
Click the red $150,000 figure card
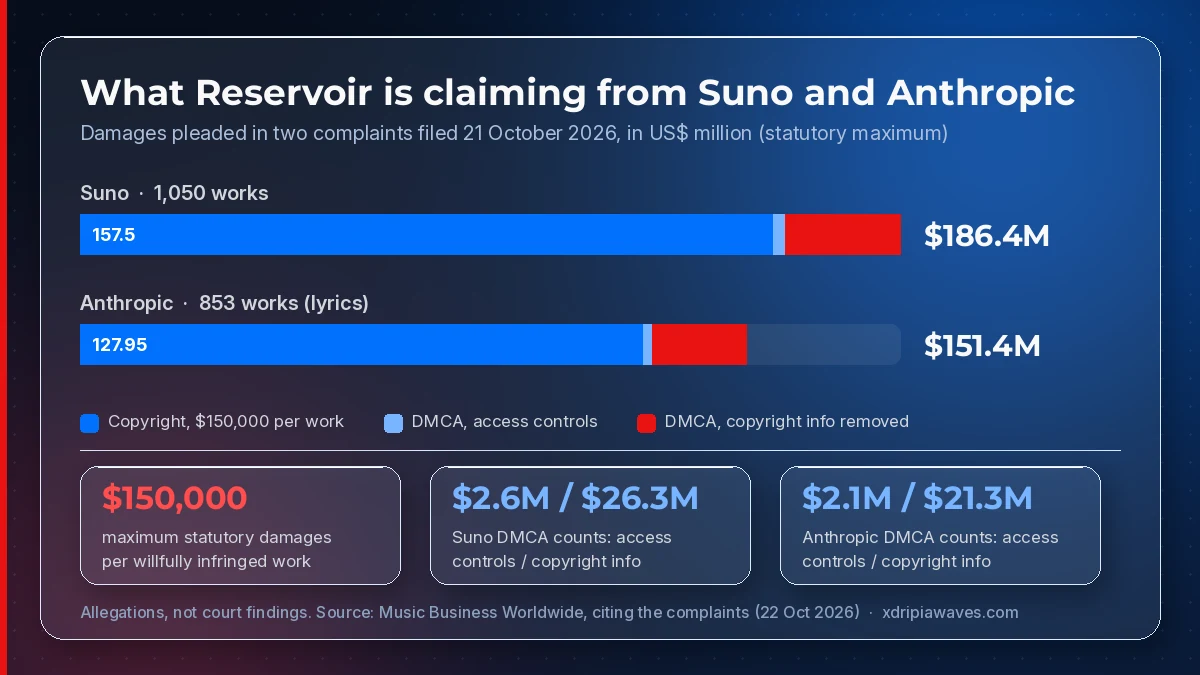(x=240, y=525)
